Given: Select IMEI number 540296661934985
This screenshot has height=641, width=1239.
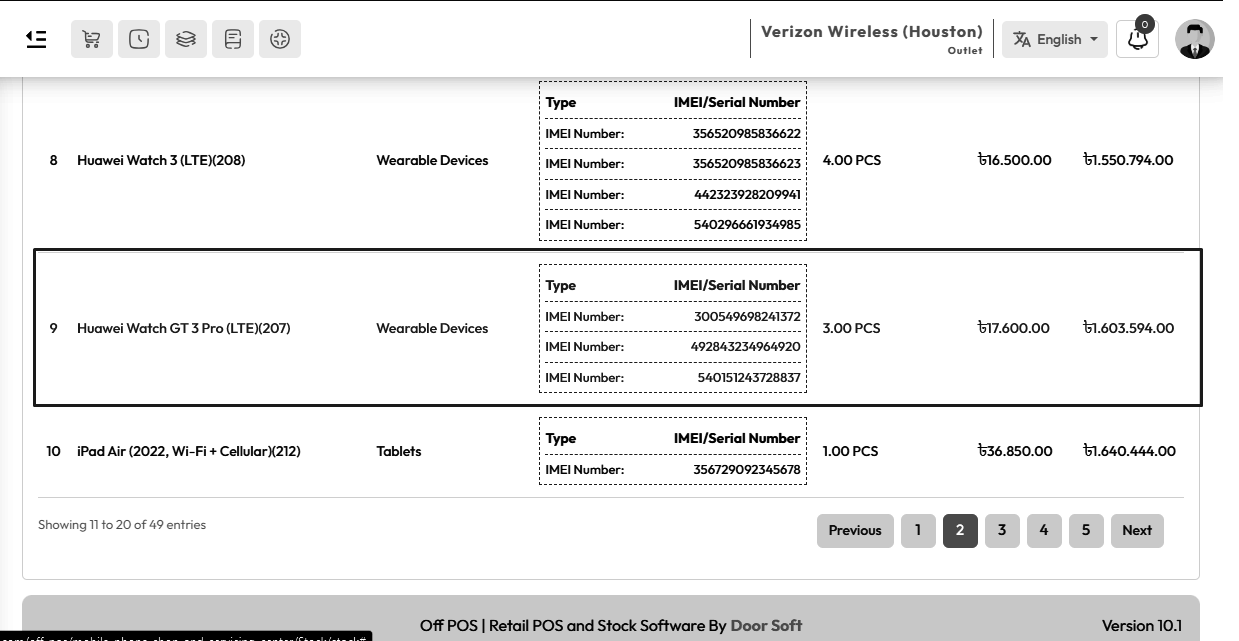Looking at the screenshot, I should (x=747, y=224).
